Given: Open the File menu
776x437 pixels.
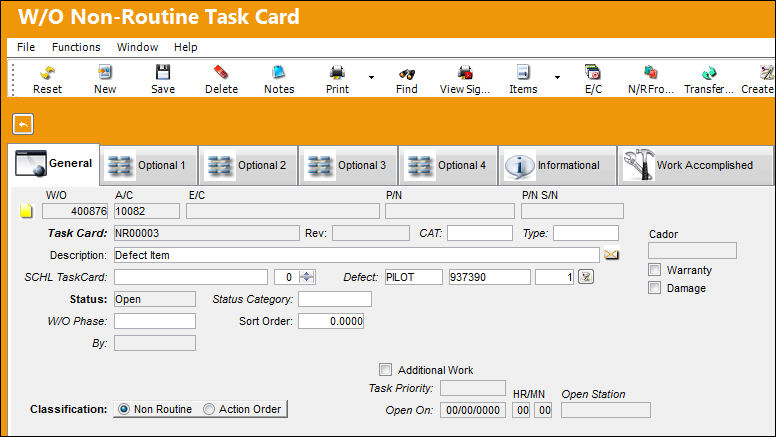Looking at the screenshot, I should 26,47.
